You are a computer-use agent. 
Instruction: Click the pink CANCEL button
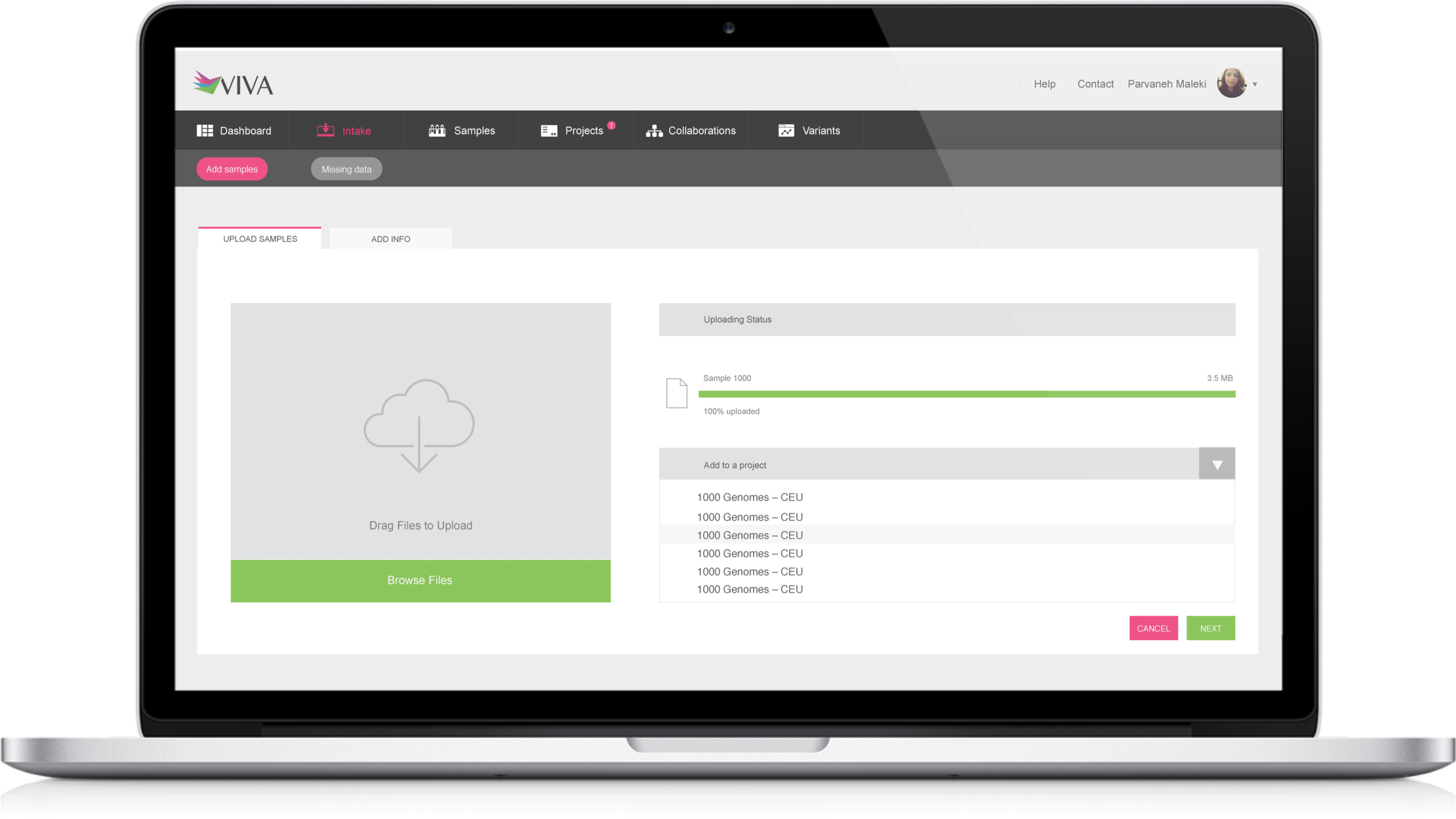coord(1153,628)
